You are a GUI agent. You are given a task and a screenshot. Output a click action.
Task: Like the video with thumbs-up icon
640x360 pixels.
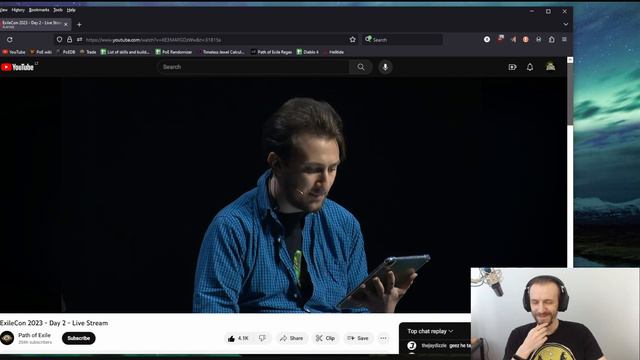tap(238, 338)
